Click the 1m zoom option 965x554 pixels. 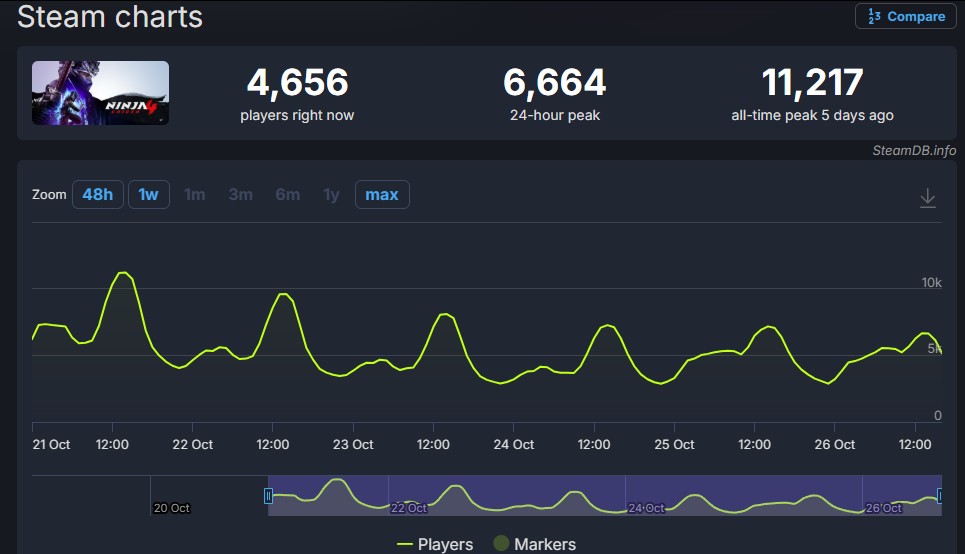pos(195,194)
